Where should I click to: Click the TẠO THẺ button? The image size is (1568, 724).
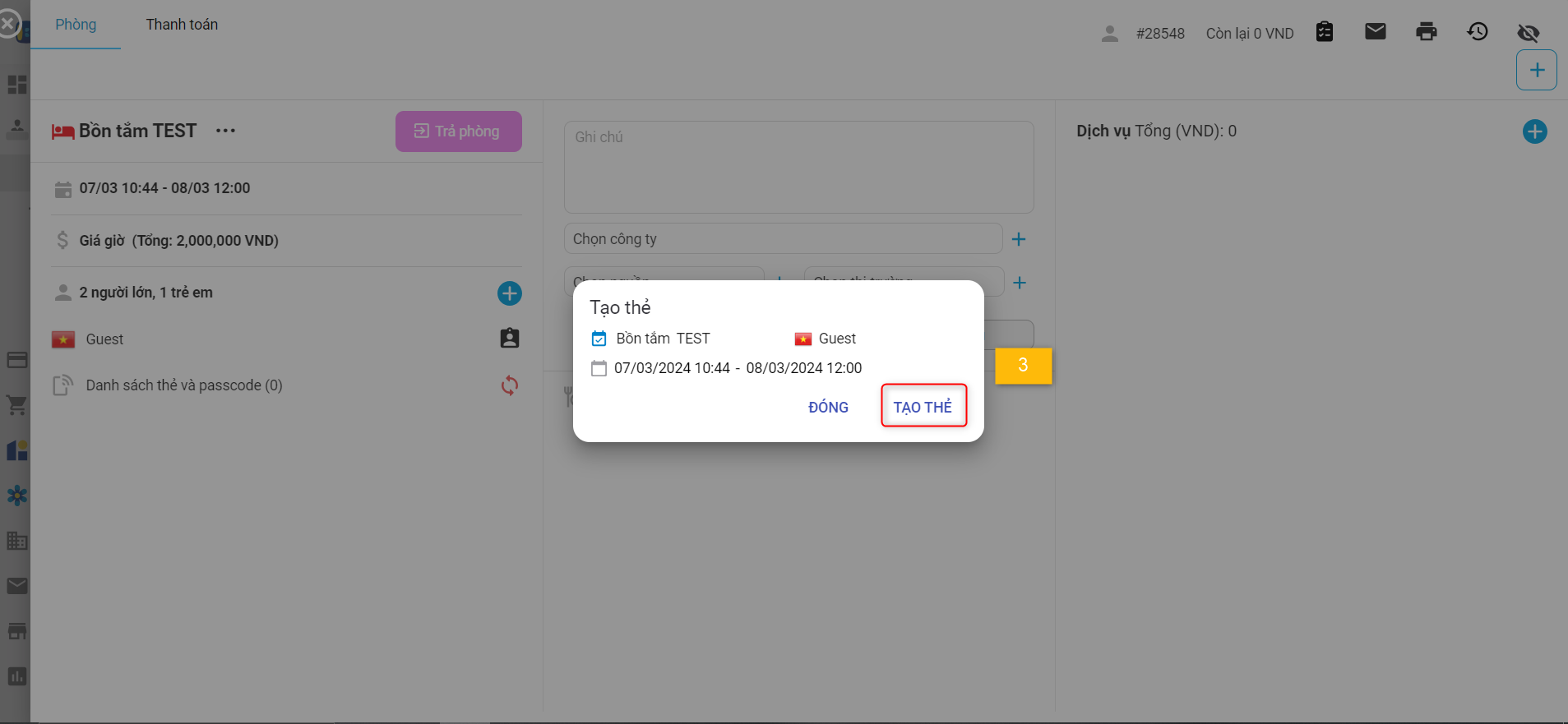point(923,406)
